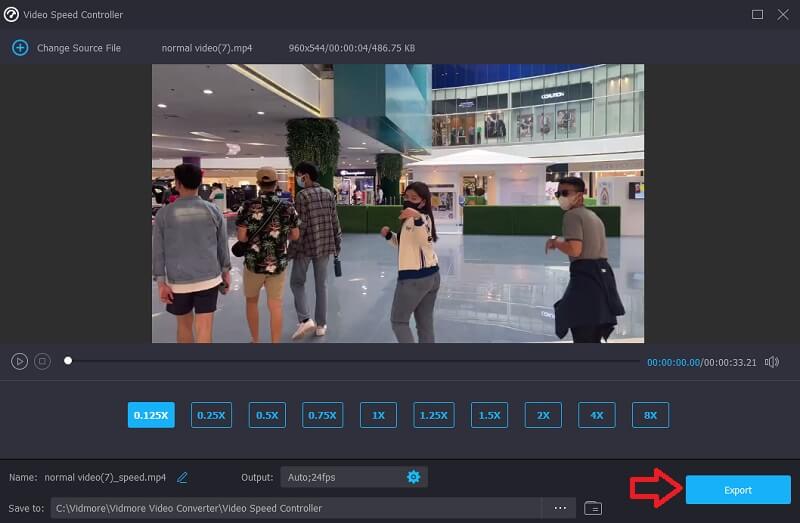Click the play button icon

click(x=19, y=361)
